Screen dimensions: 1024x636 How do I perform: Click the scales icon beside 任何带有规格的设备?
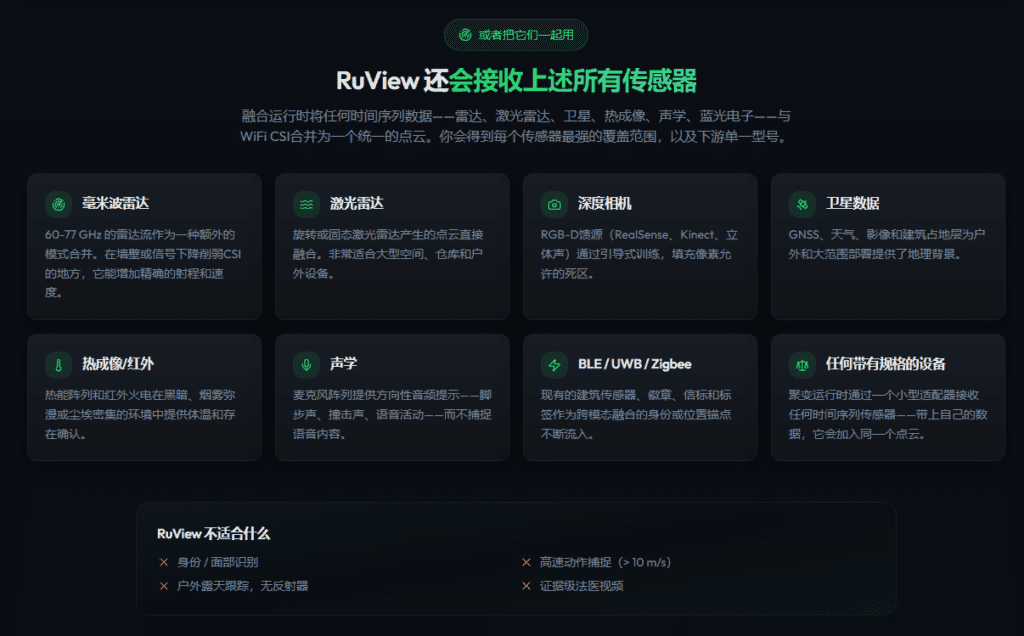[802, 364]
